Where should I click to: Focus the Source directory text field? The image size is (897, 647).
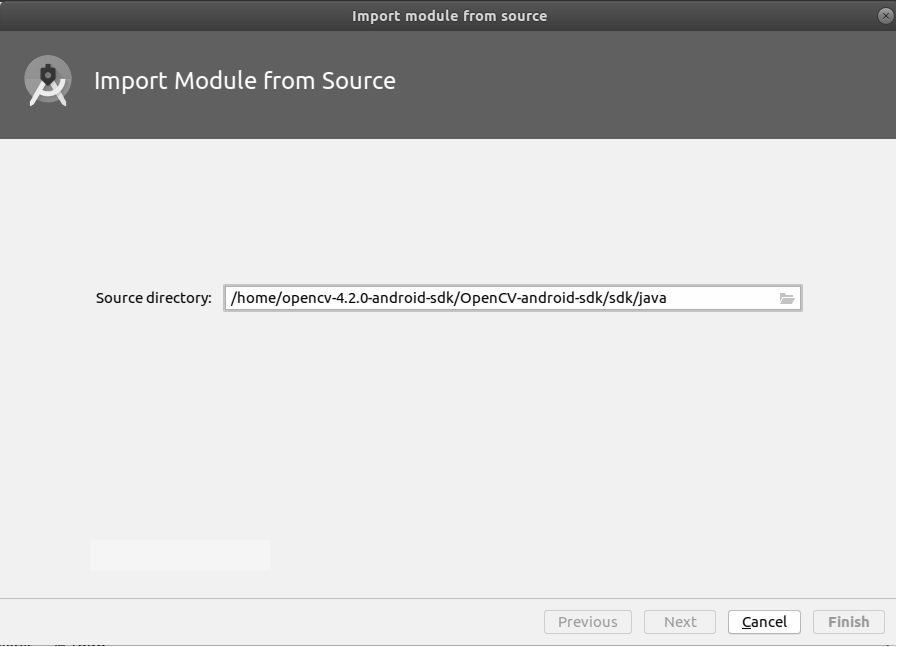(x=513, y=298)
